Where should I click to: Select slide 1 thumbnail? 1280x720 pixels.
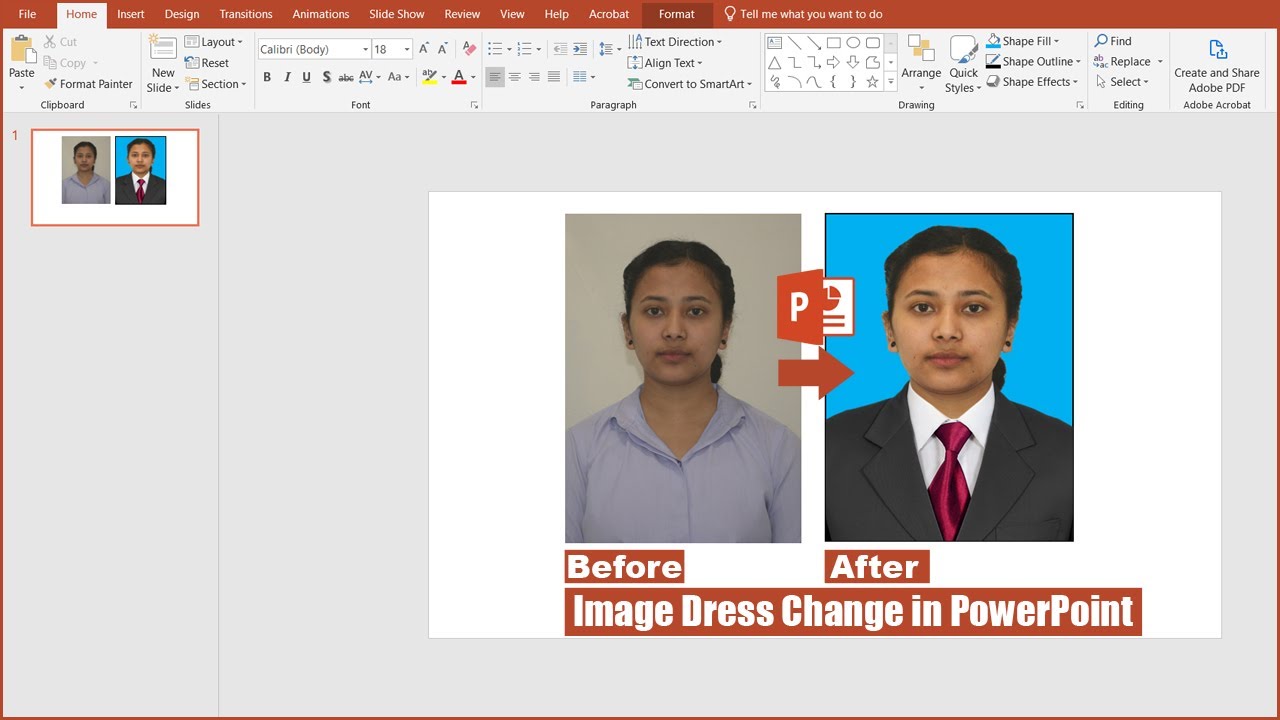point(115,177)
